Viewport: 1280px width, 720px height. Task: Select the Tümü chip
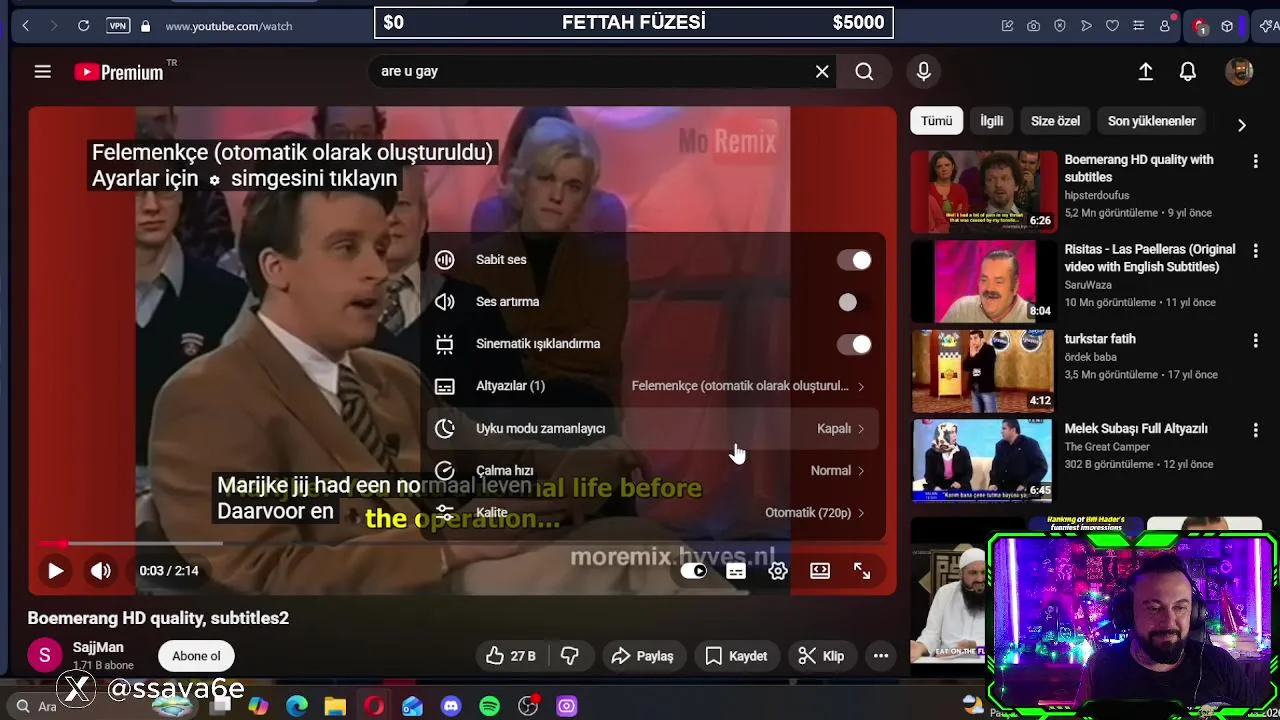point(937,121)
